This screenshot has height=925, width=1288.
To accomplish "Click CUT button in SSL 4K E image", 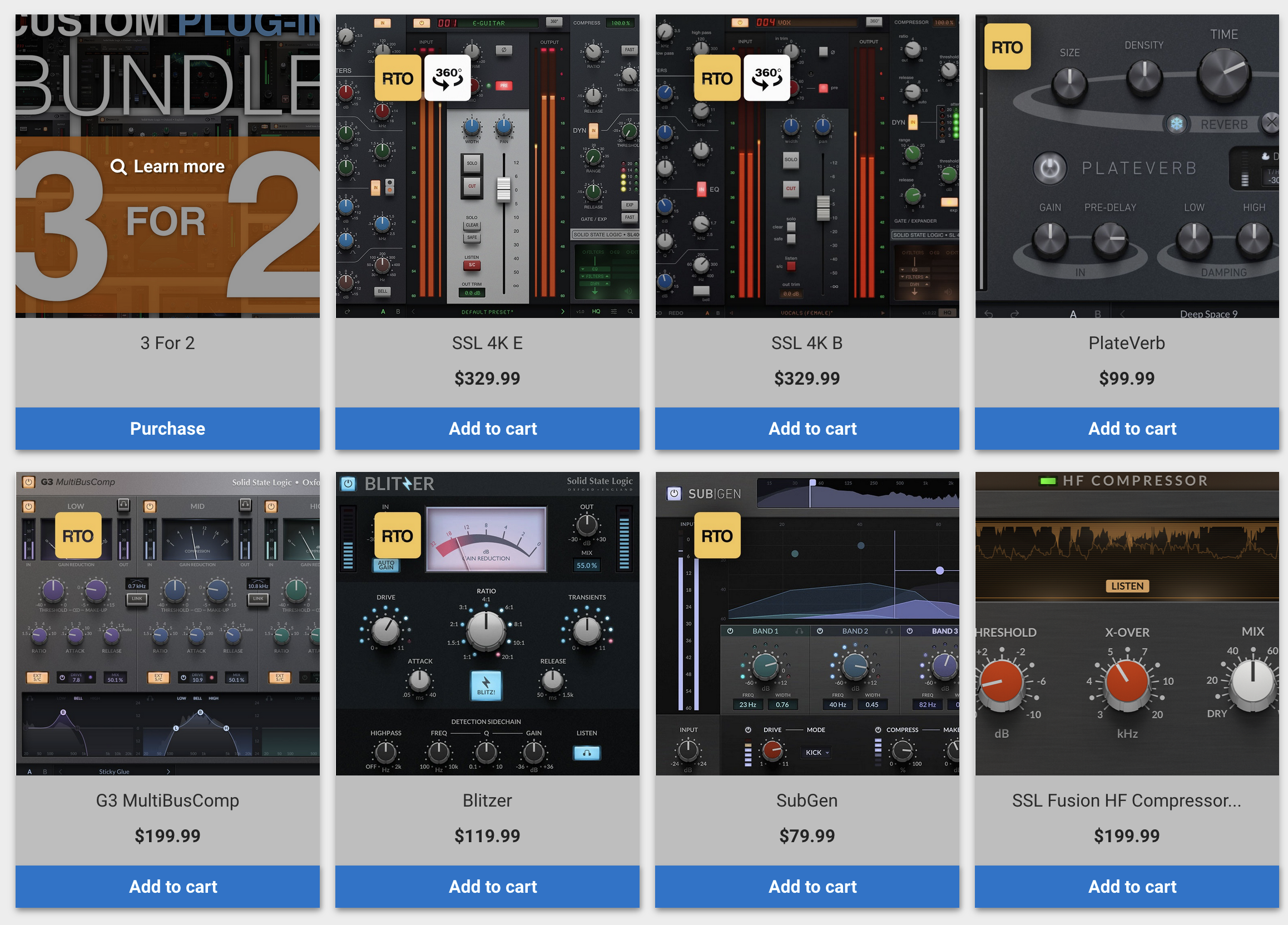I will click(472, 186).
